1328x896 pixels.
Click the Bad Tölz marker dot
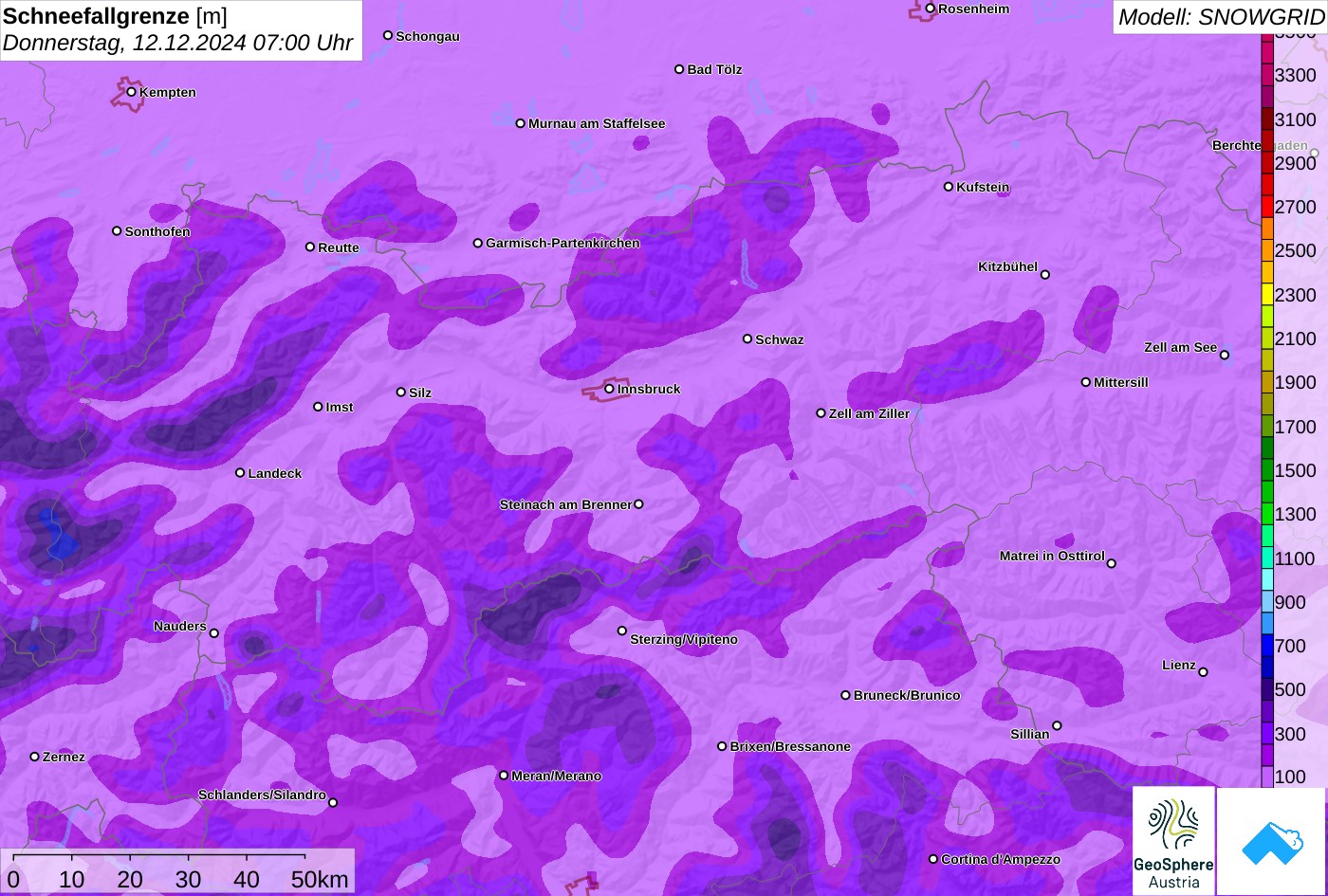tap(679, 69)
